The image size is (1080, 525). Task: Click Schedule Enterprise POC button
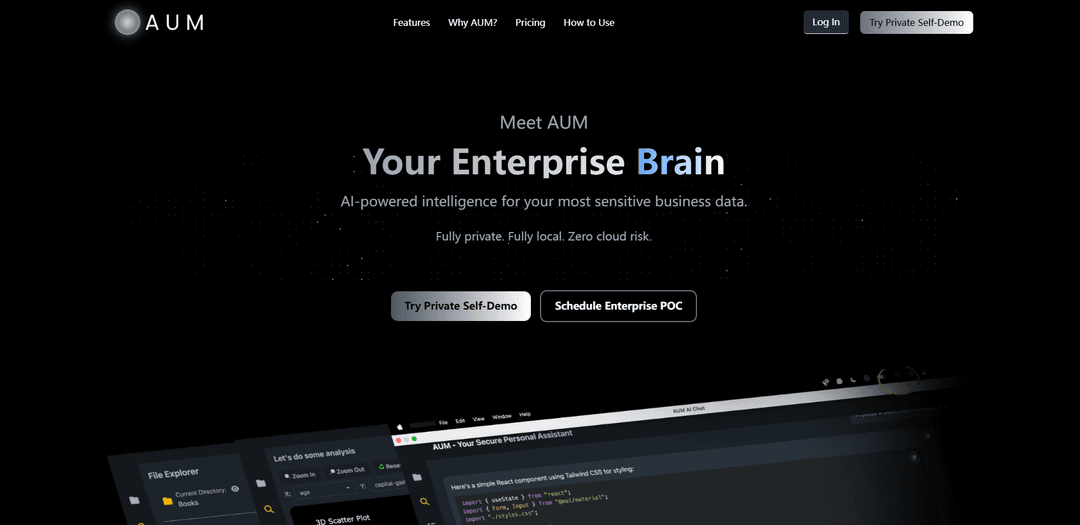pos(619,306)
